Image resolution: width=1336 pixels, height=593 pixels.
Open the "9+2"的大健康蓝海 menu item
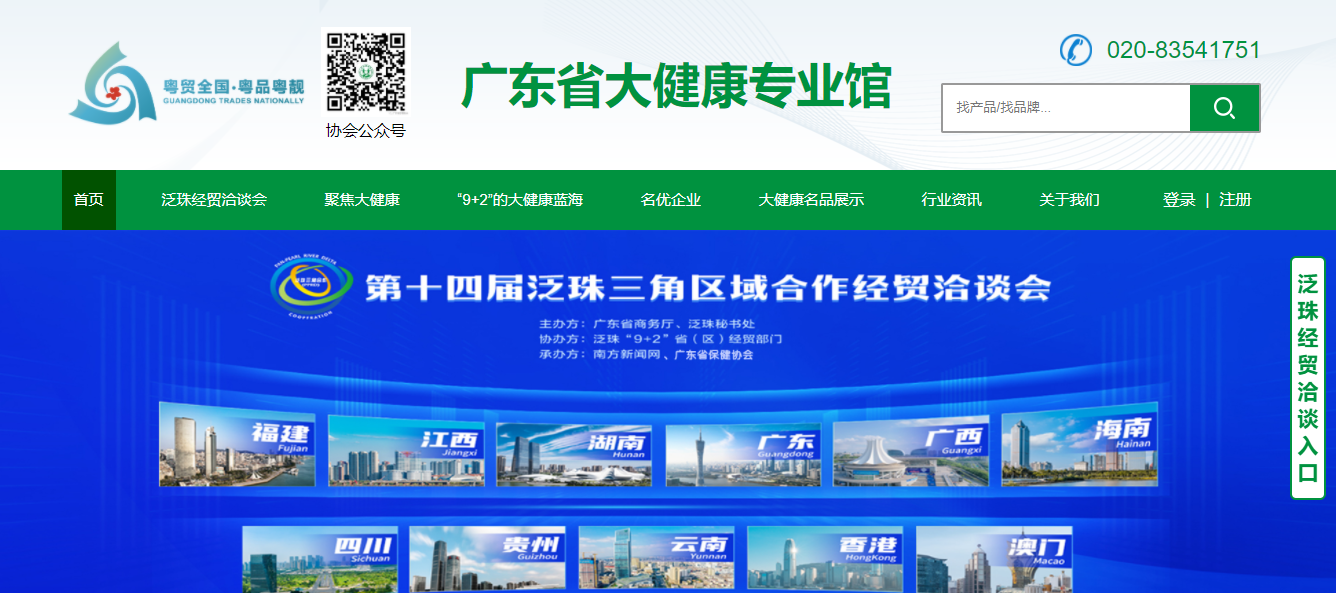point(520,200)
